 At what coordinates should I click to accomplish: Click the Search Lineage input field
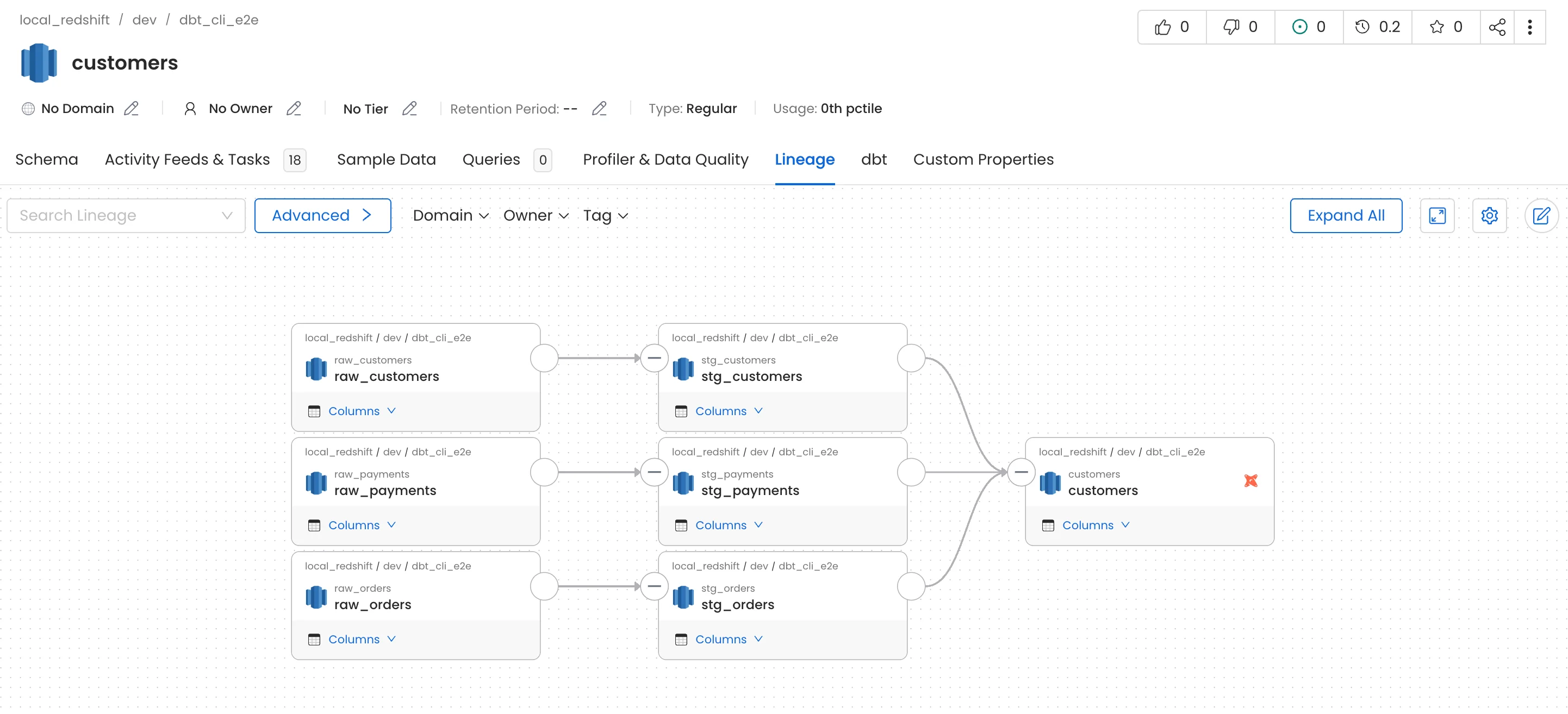coord(116,215)
